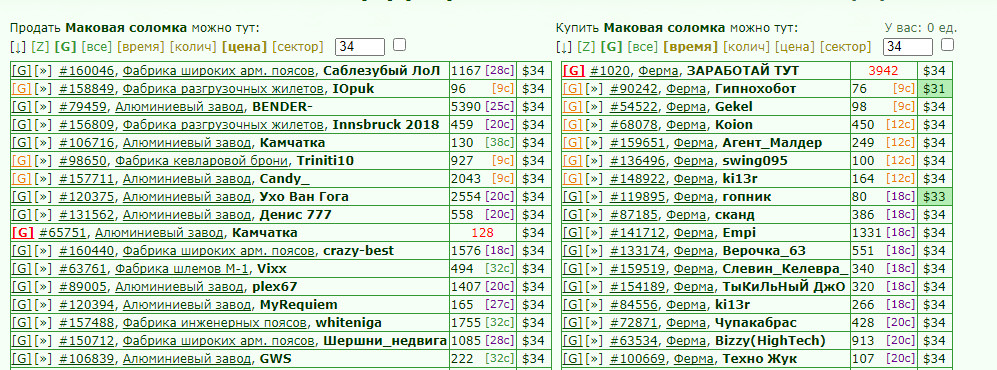Click the [G] marker in the Саблезубый ЛоЛ row

coord(22,71)
